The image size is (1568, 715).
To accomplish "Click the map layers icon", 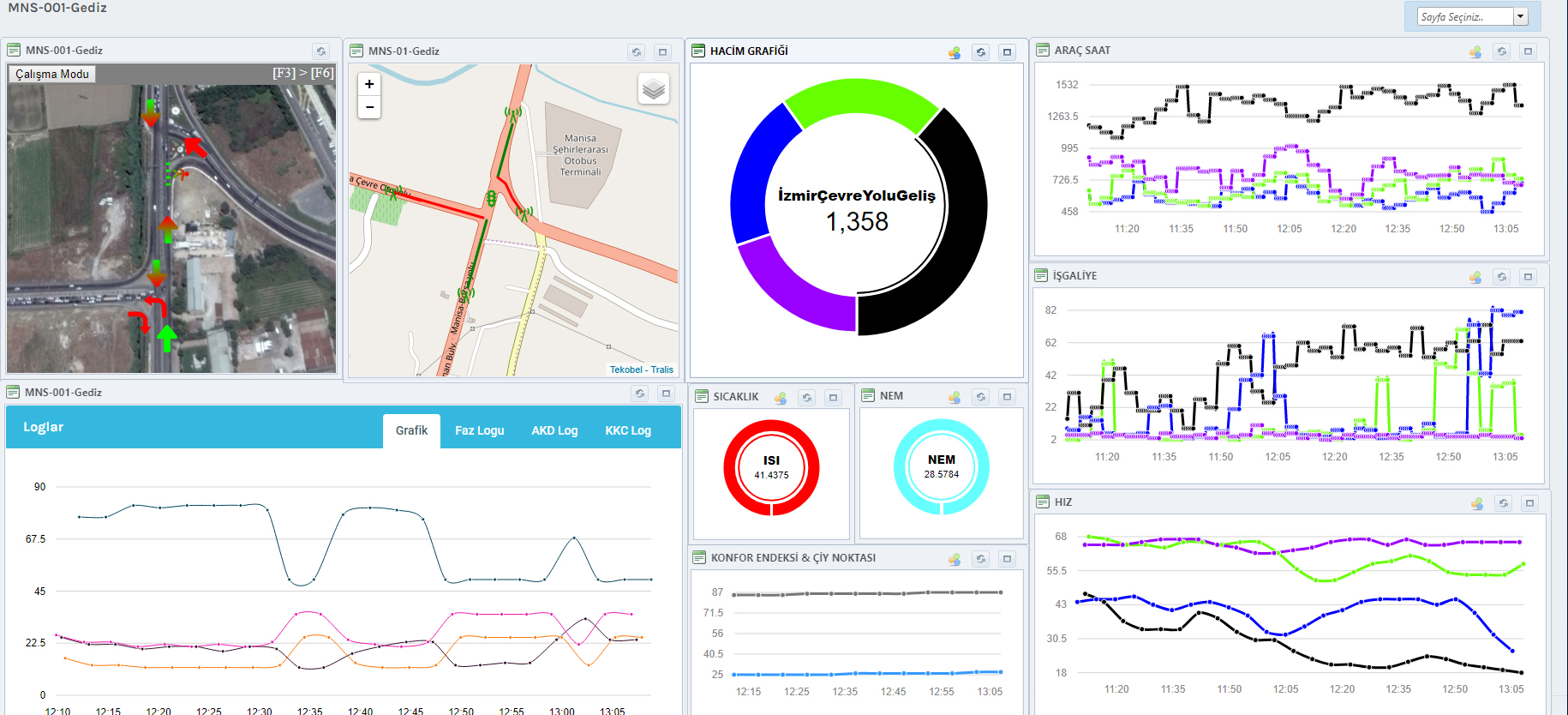I will point(654,88).
